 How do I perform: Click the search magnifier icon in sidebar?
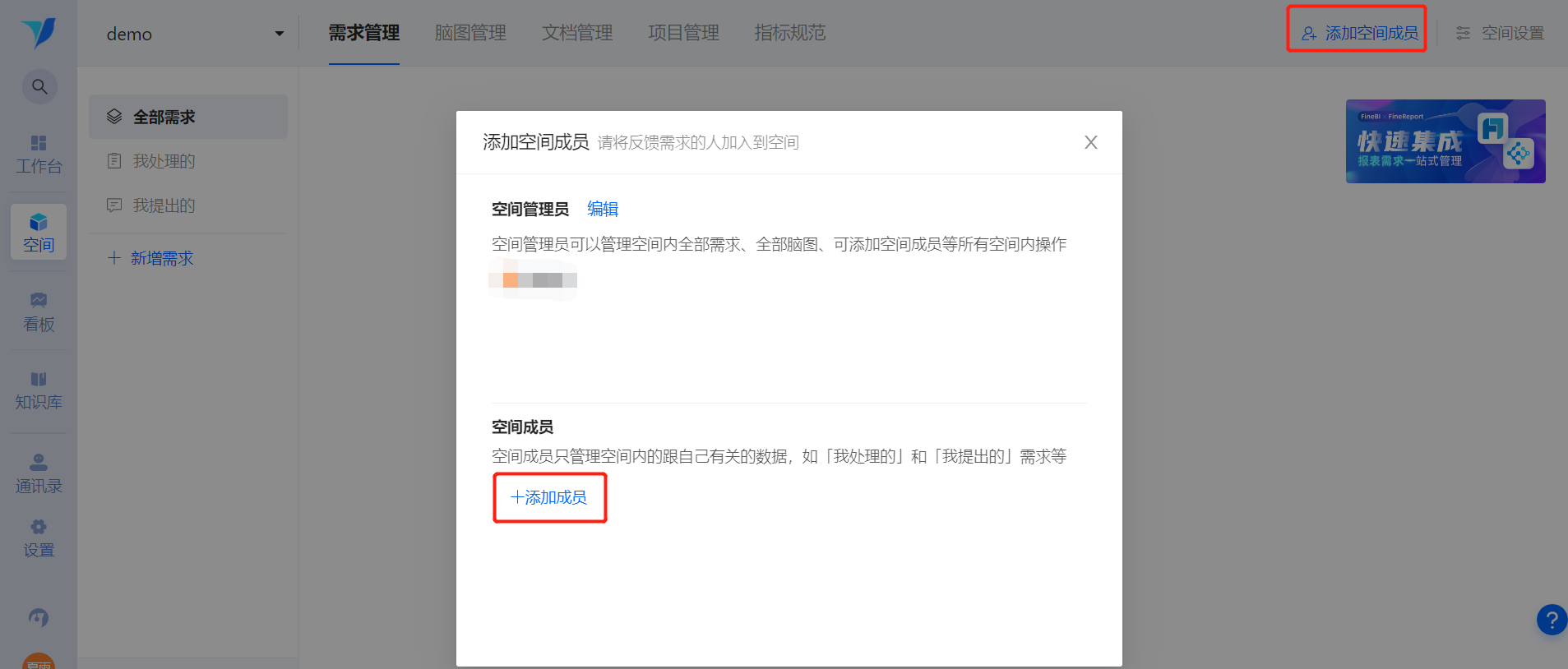39,86
